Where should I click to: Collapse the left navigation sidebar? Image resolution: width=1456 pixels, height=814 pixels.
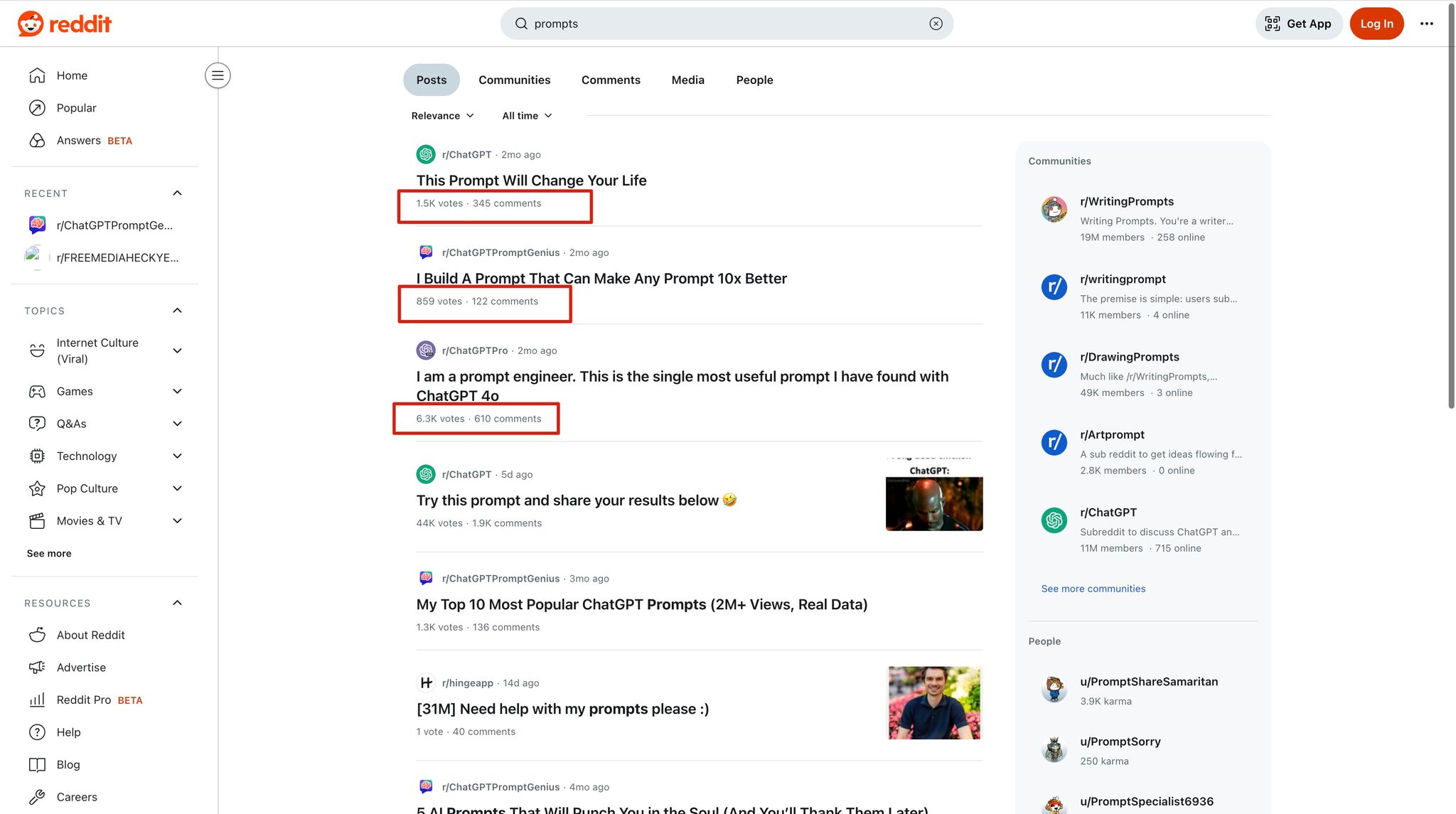[218, 75]
